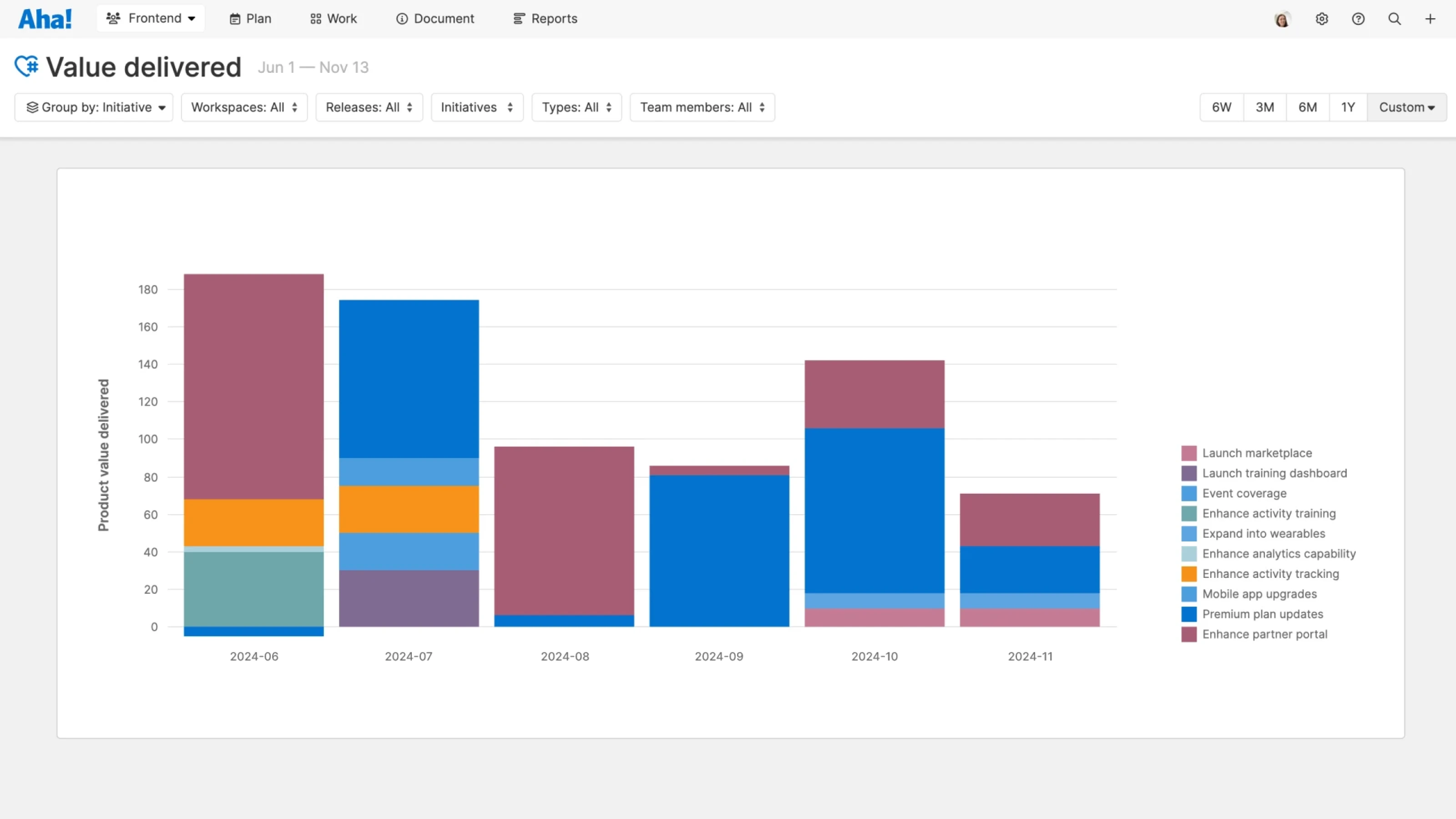The height and width of the screenshot is (819, 1456).
Task: Open the Plan menu
Action: (250, 19)
